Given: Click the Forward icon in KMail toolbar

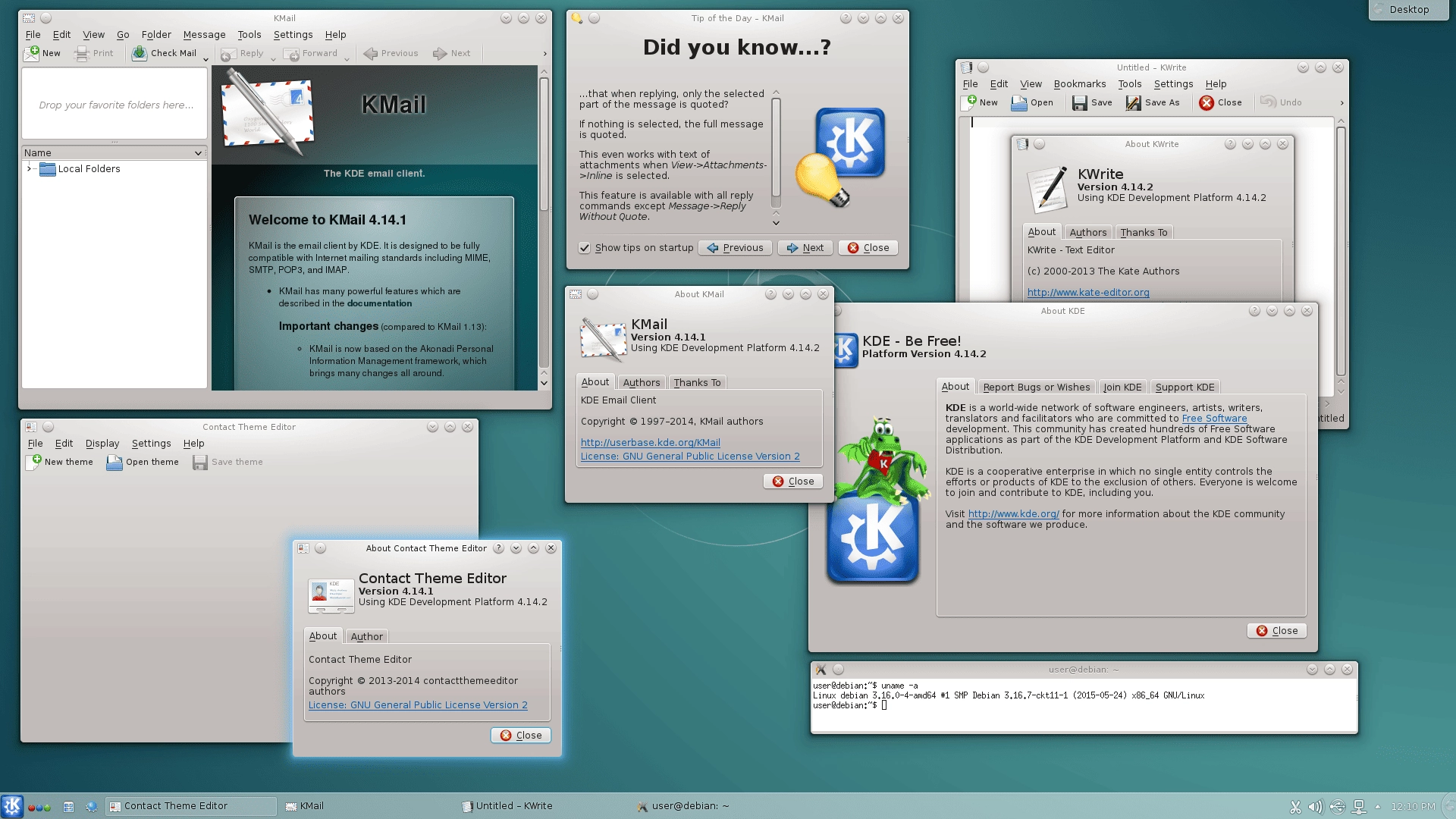Looking at the screenshot, I should [291, 54].
